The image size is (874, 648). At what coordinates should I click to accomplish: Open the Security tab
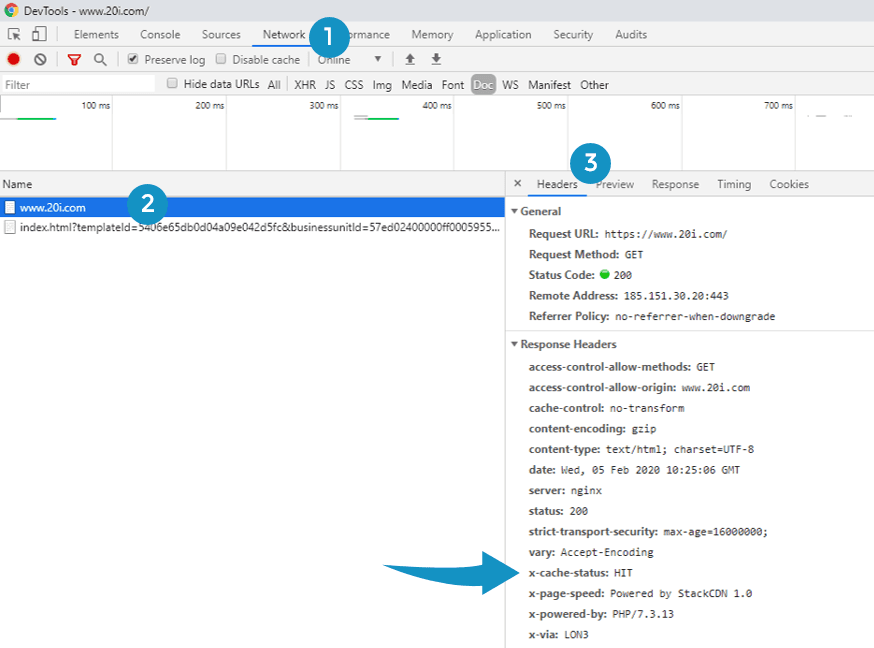pos(573,35)
